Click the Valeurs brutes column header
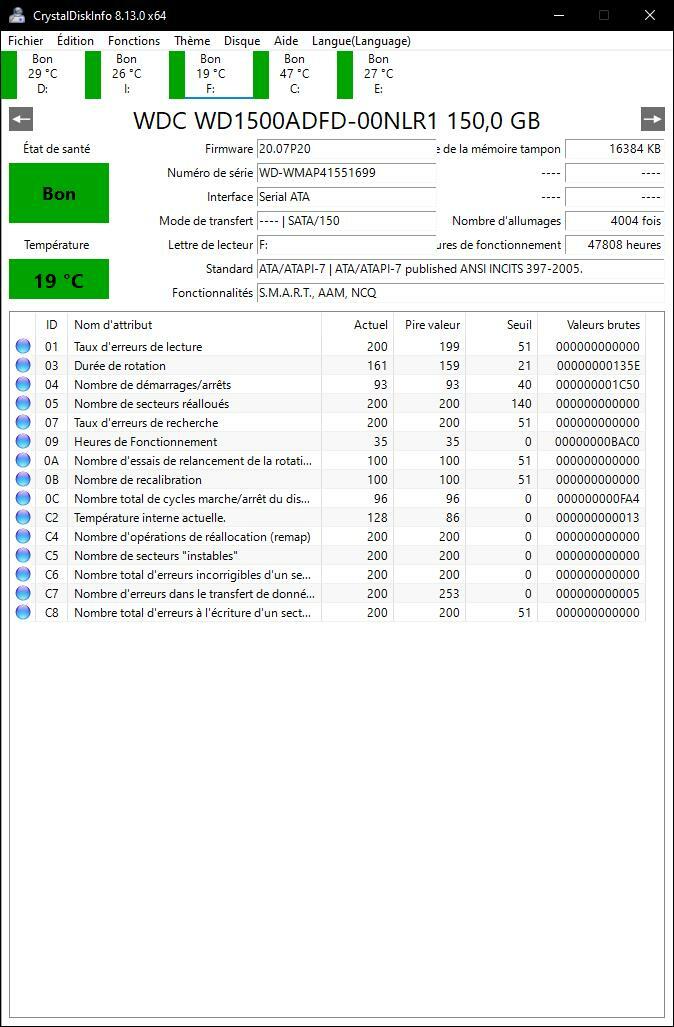The height and width of the screenshot is (1027, 674). [x=591, y=325]
